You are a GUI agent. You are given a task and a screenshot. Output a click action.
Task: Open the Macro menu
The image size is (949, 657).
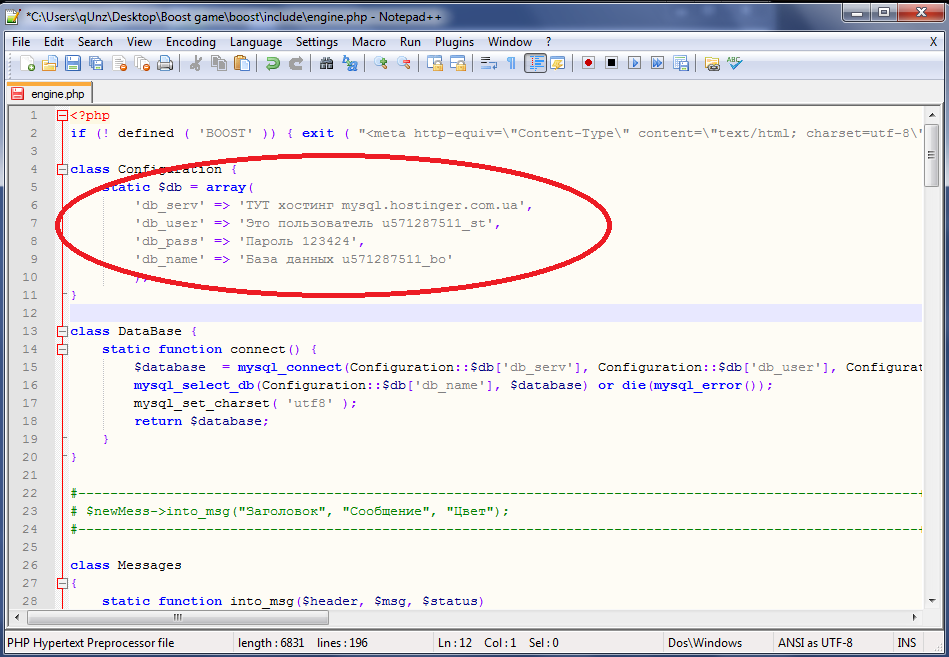369,42
